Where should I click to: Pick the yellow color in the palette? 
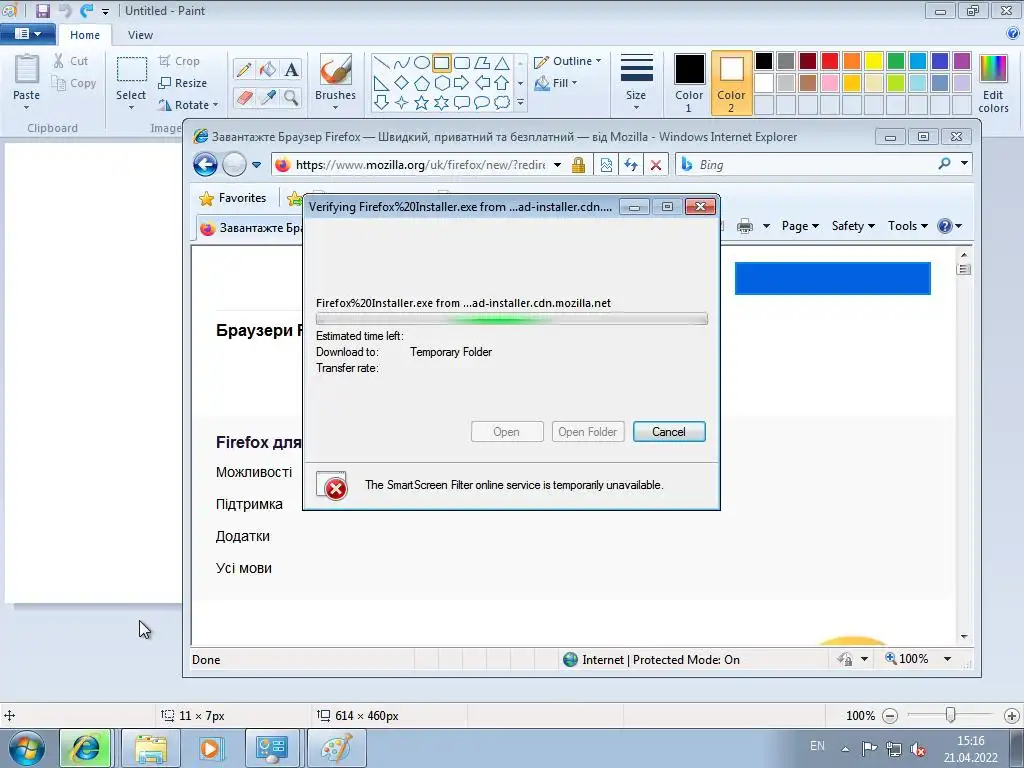[x=874, y=61]
